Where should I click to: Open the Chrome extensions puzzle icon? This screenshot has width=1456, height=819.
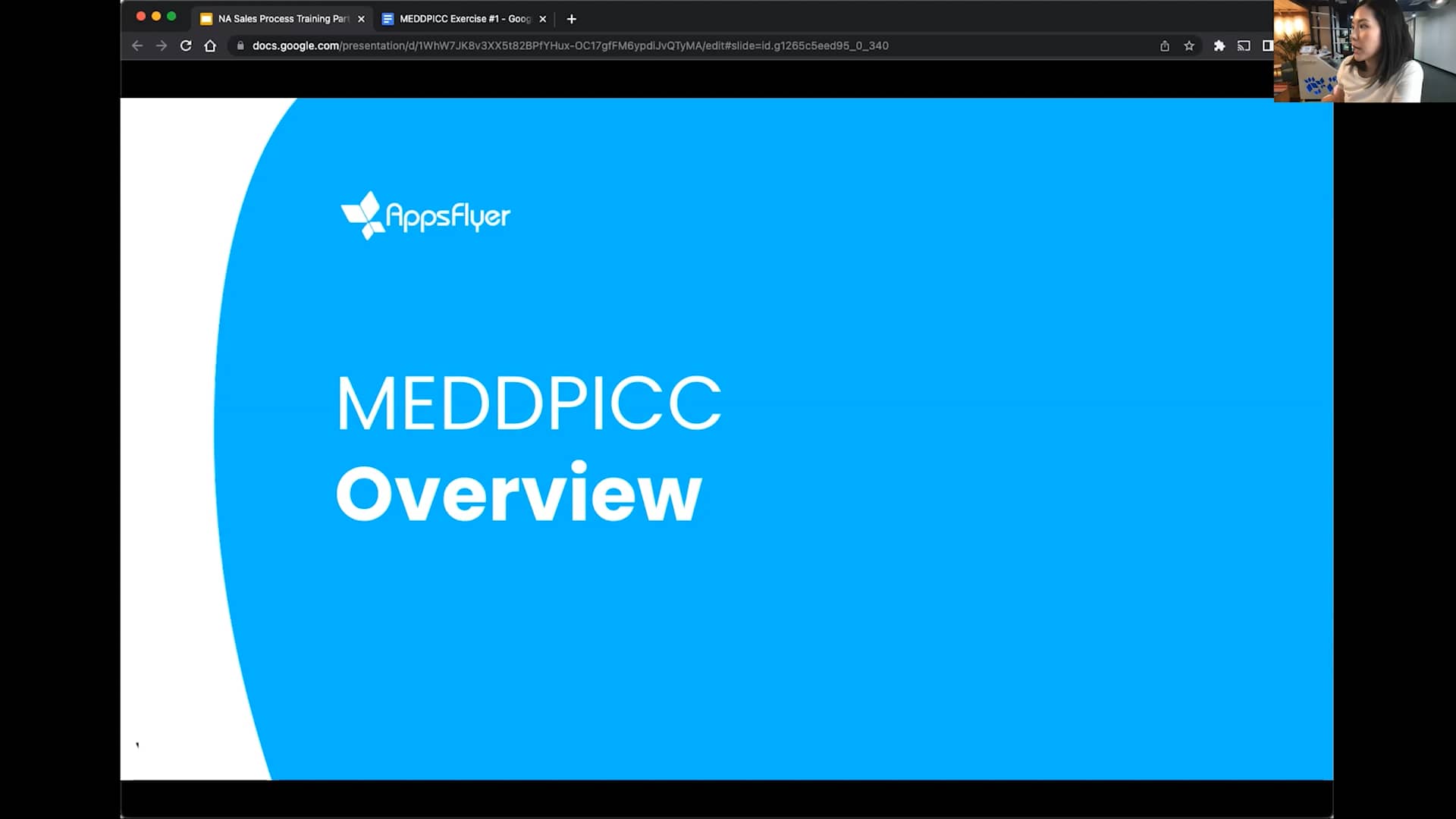pyautogui.click(x=1219, y=45)
